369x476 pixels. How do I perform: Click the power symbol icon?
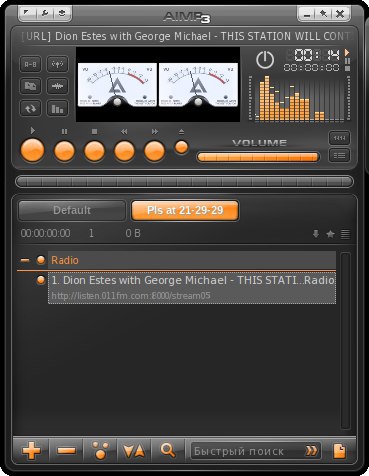(x=265, y=60)
